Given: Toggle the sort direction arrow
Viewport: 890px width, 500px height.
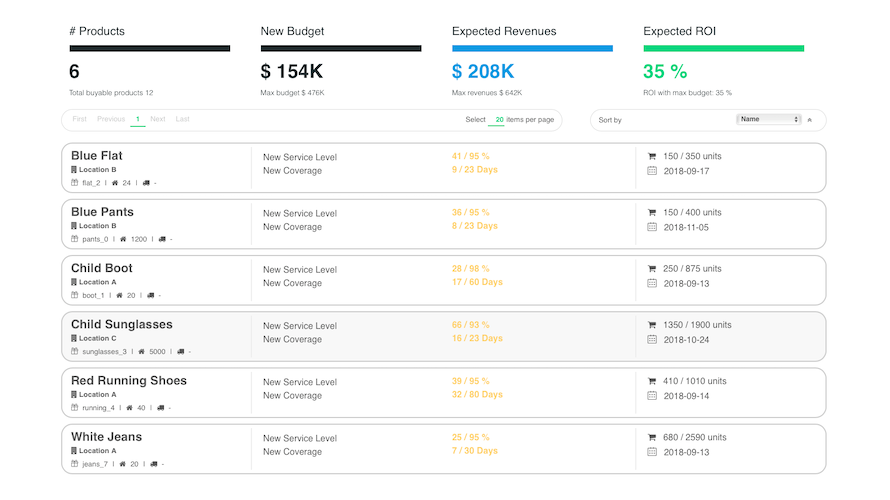Looking at the screenshot, I should 810,120.
